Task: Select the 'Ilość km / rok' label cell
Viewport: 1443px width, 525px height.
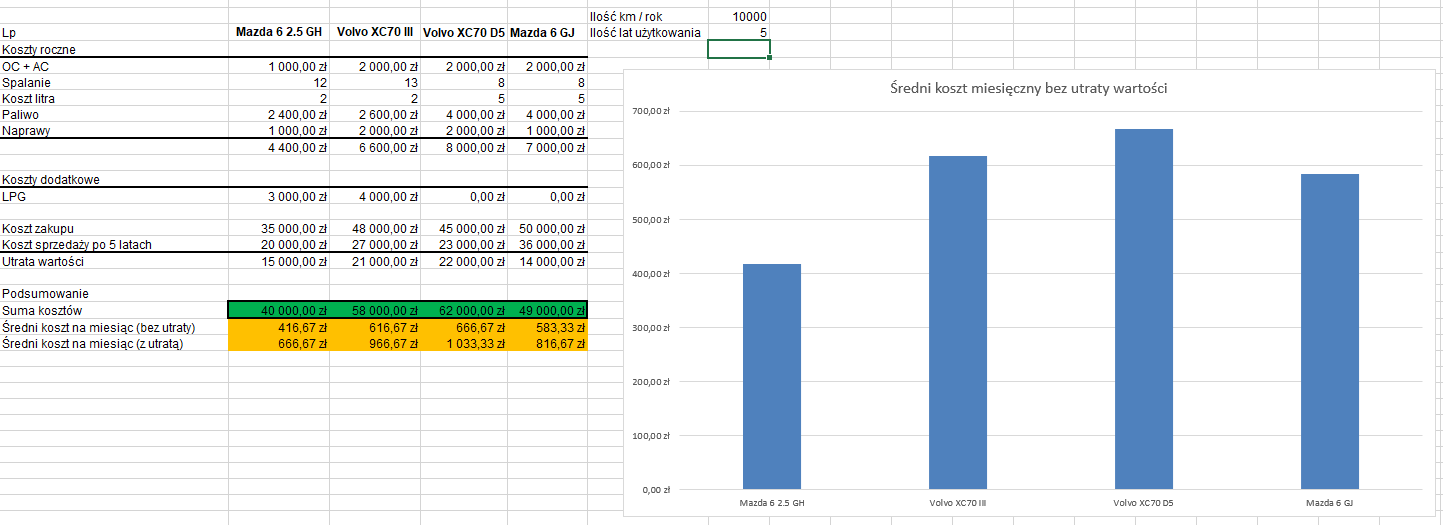Action: pos(627,17)
